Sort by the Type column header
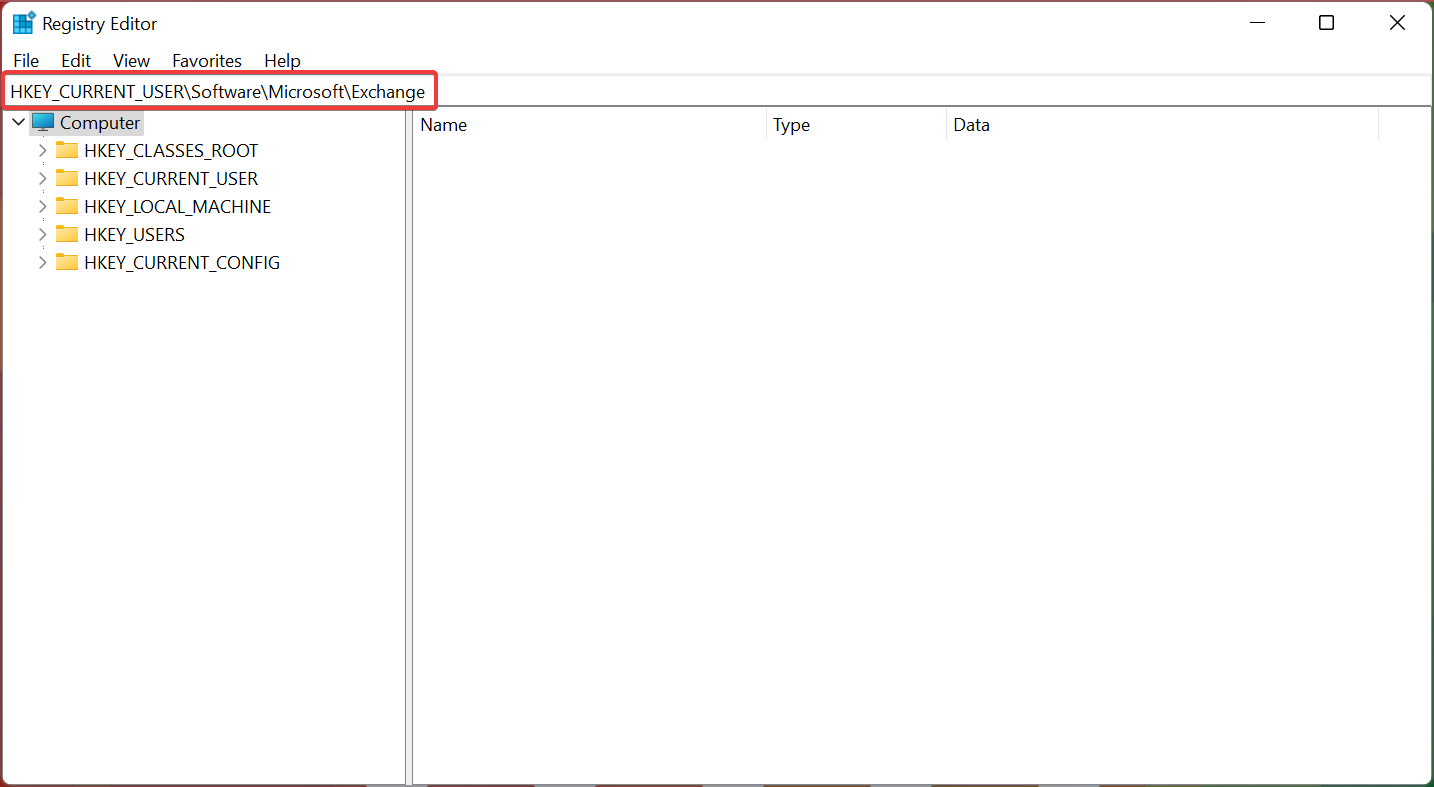Image resolution: width=1434 pixels, height=787 pixels. pyautogui.click(x=856, y=125)
